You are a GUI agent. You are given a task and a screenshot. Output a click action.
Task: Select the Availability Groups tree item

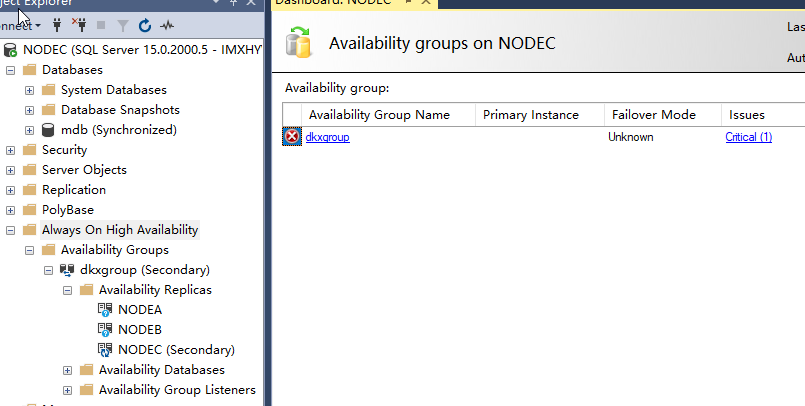click(115, 250)
